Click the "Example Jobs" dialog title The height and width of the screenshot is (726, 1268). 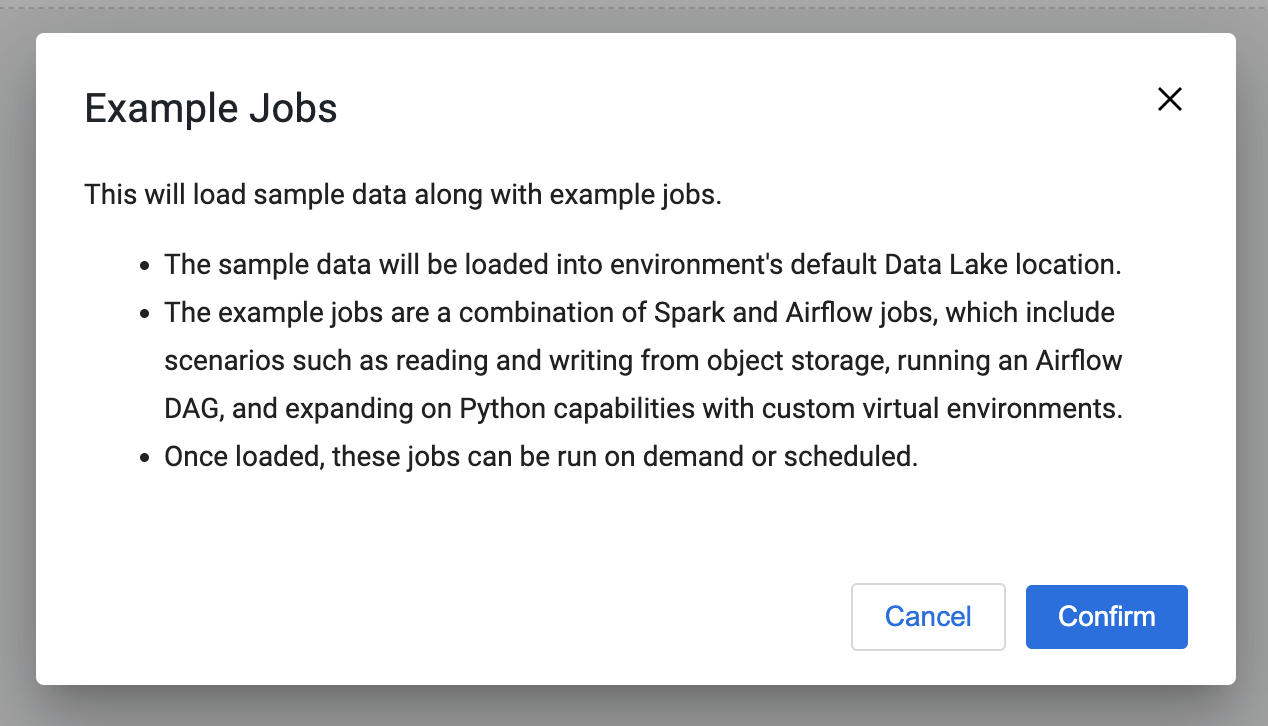point(211,108)
